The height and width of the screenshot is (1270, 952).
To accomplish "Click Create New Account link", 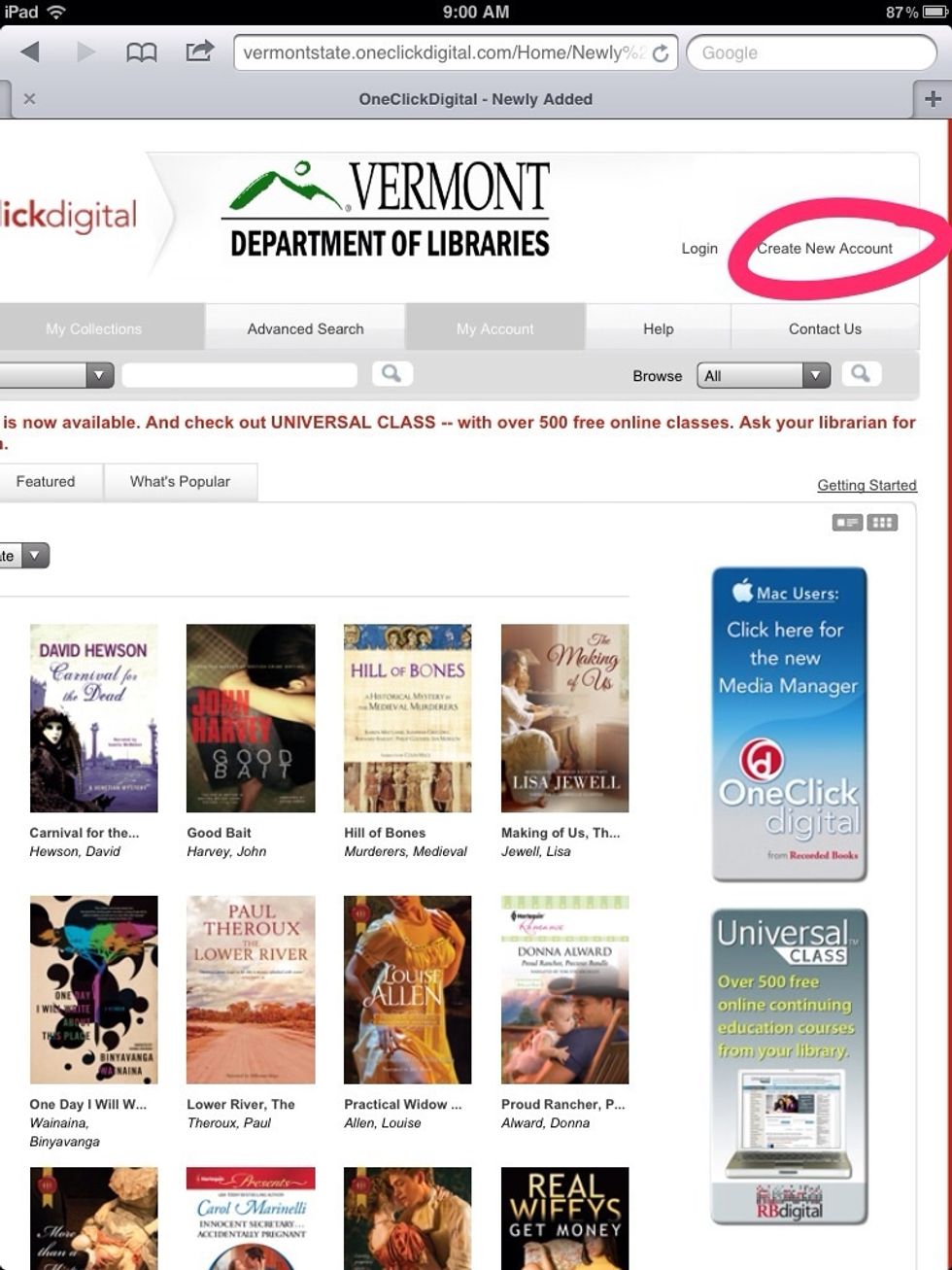I will (825, 248).
